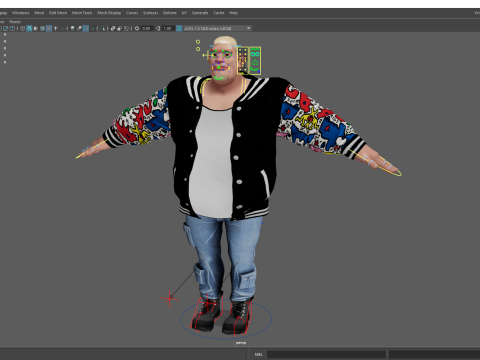Toggle Wireframe on Shaded icon

tap(42, 28)
